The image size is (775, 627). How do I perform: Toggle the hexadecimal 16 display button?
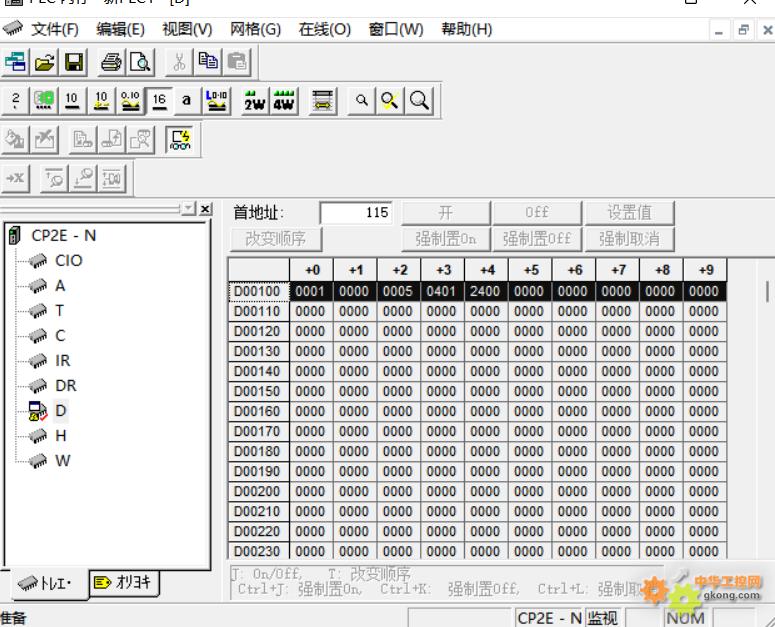159,101
